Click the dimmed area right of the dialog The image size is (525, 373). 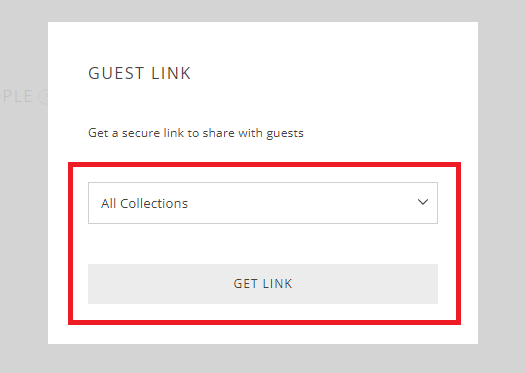click(502, 186)
